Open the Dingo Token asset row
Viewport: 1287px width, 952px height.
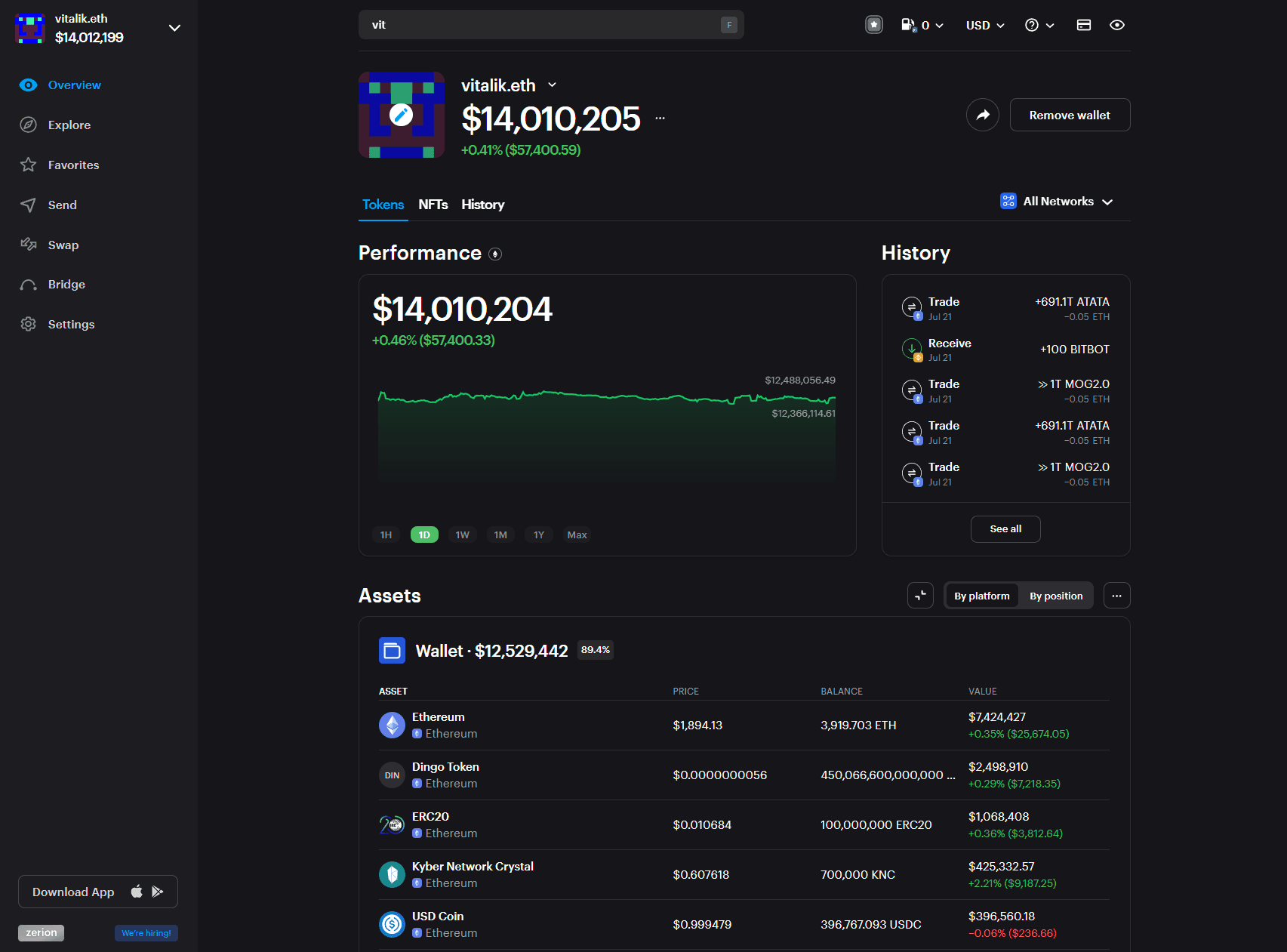click(x=744, y=775)
